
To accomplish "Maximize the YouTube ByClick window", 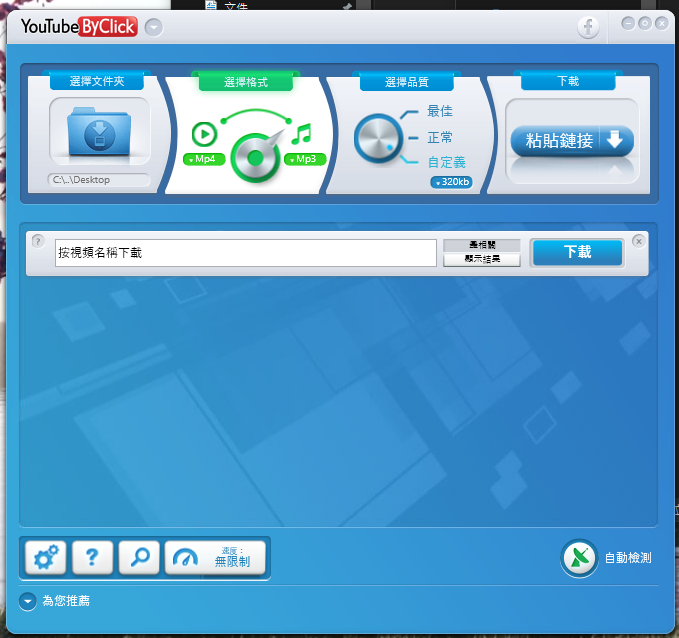I will 645,23.
